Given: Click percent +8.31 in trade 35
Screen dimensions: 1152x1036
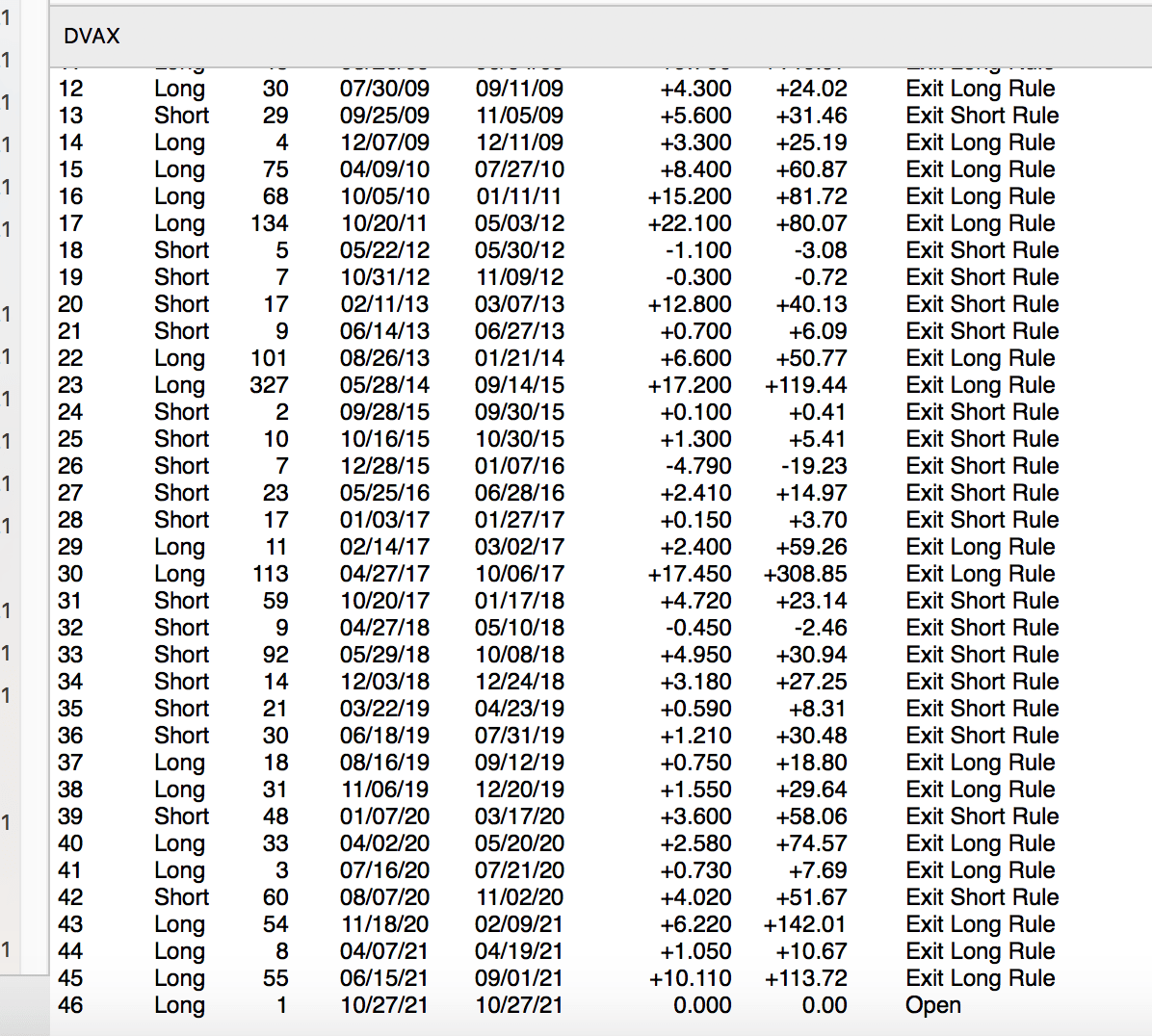Looking at the screenshot, I should click(x=818, y=709).
